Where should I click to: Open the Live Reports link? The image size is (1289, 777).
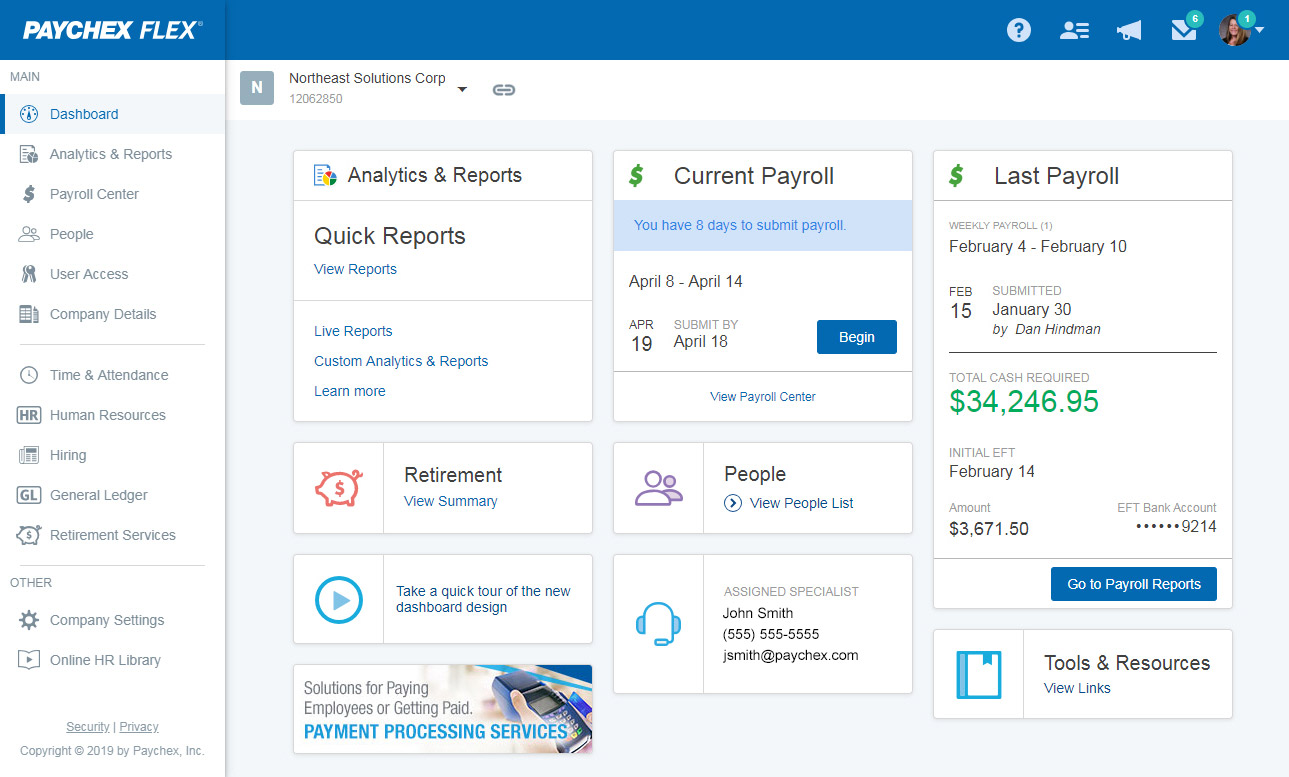(353, 331)
